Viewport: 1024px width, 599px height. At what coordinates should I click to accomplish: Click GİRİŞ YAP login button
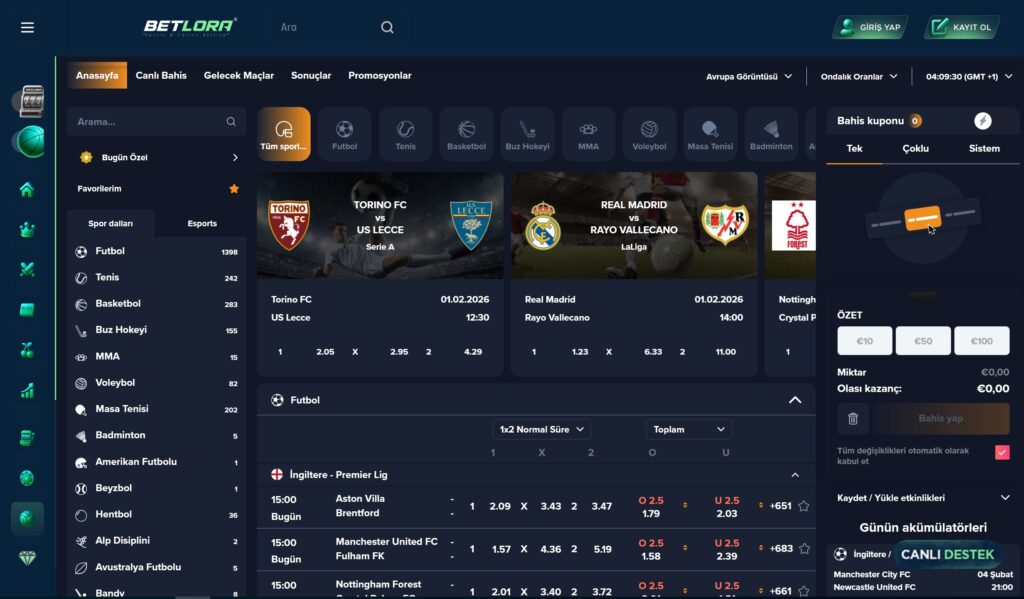[x=871, y=27]
